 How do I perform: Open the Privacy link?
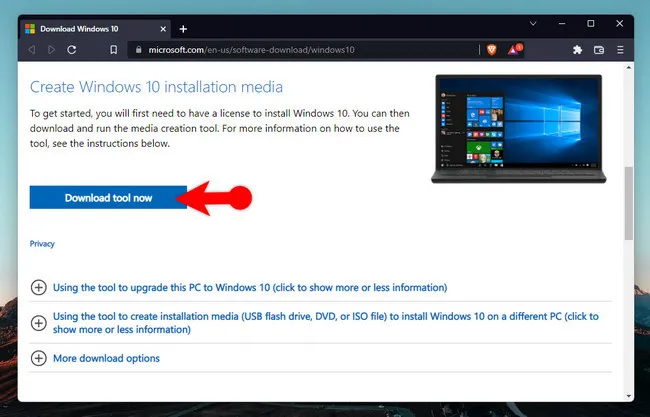(42, 244)
